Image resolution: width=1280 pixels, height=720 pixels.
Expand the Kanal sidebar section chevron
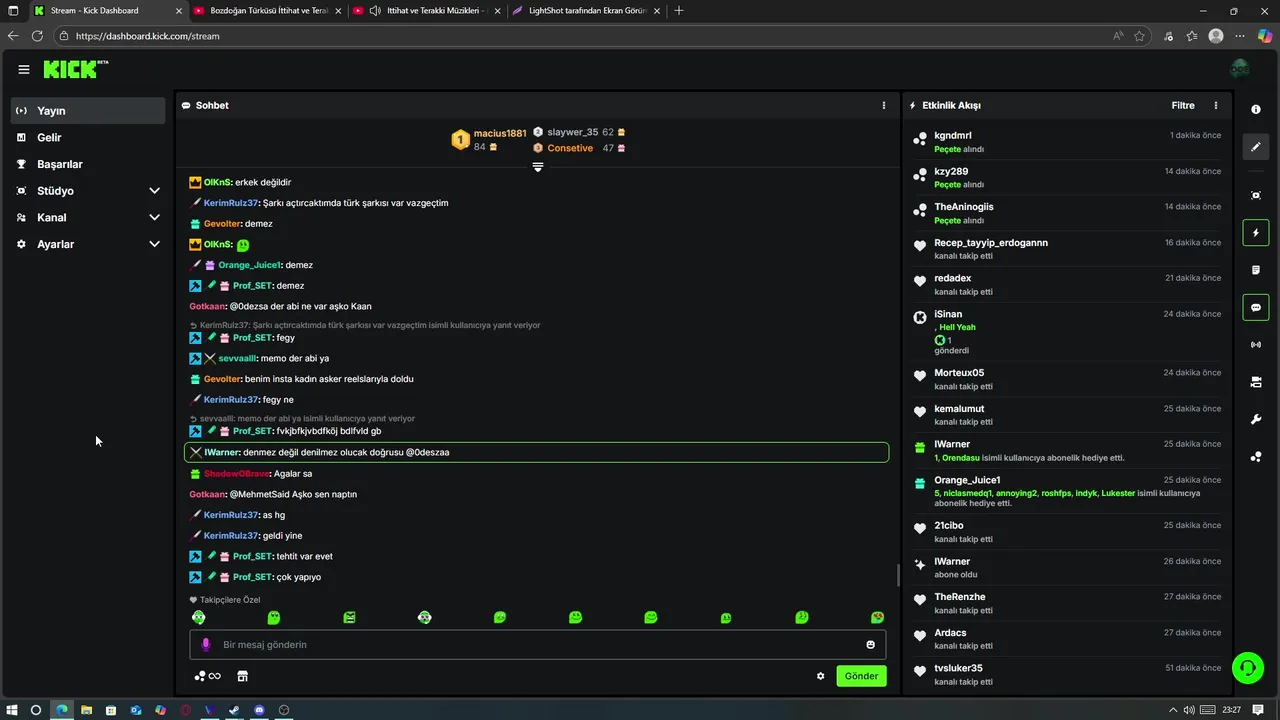tap(154, 217)
